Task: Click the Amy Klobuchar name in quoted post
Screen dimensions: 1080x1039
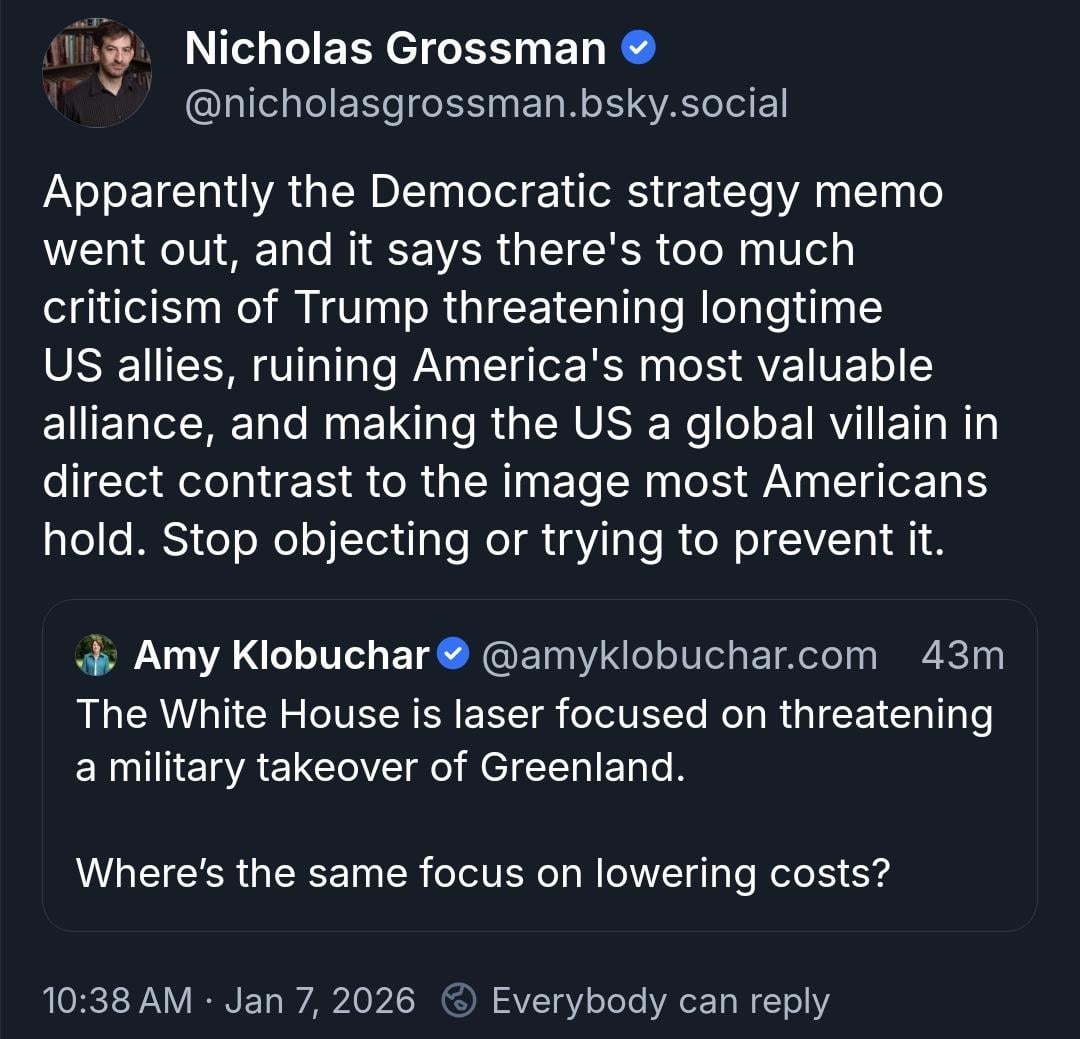Action: click(x=281, y=656)
